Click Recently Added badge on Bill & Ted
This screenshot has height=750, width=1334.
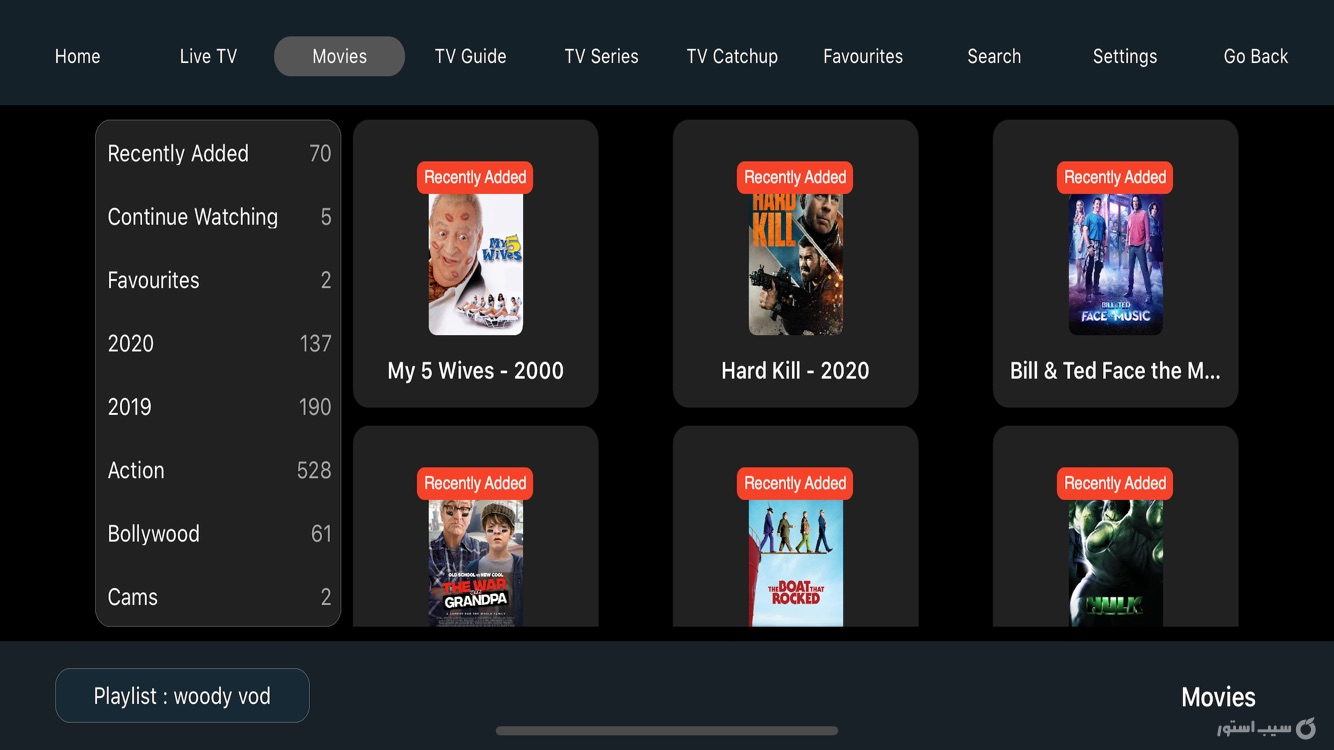click(1115, 177)
